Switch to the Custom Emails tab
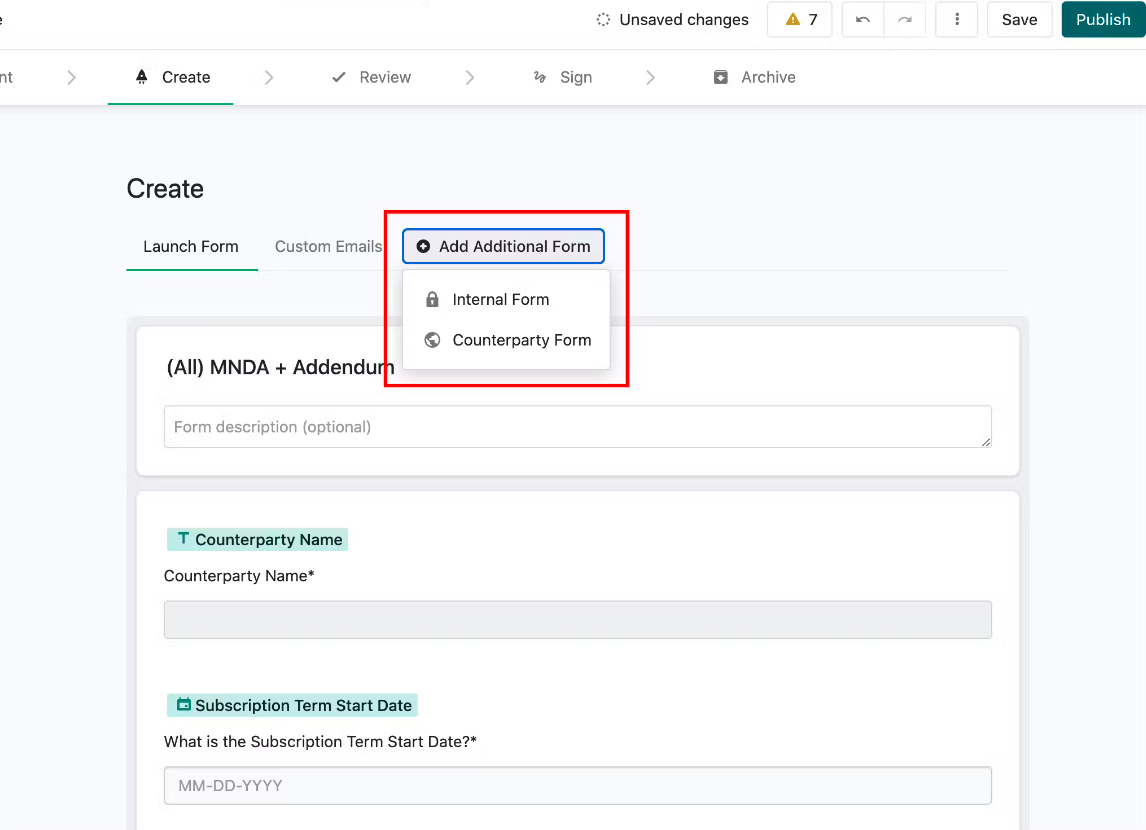 328,247
